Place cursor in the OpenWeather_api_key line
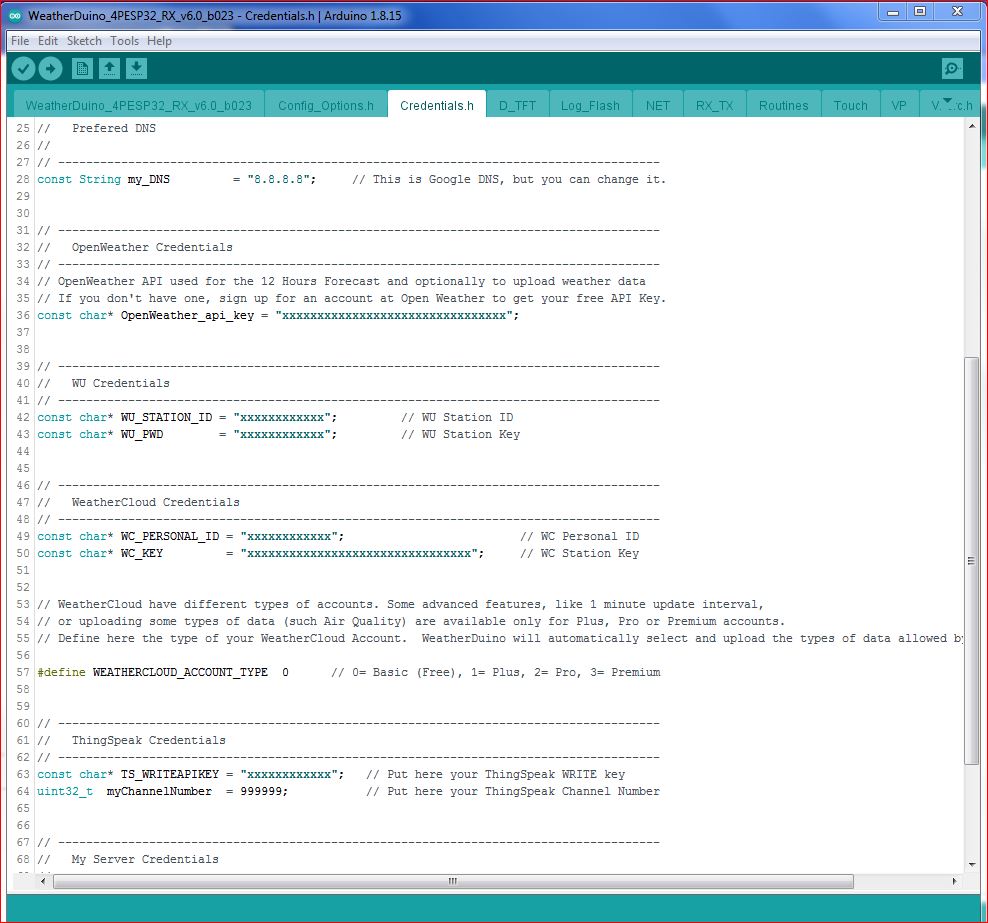The image size is (988, 923). [400, 315]
